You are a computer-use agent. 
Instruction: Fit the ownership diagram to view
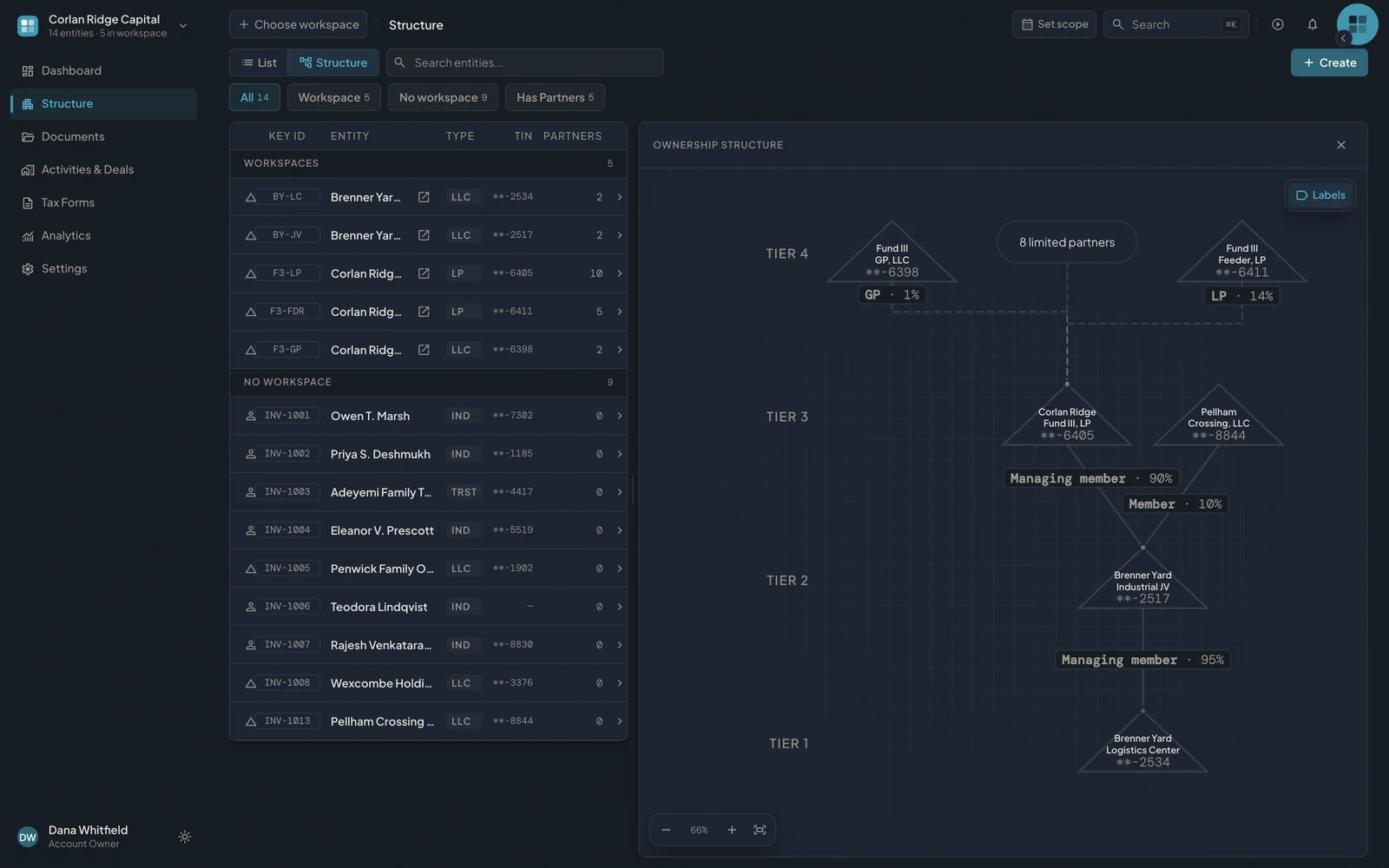coord(760,830)
